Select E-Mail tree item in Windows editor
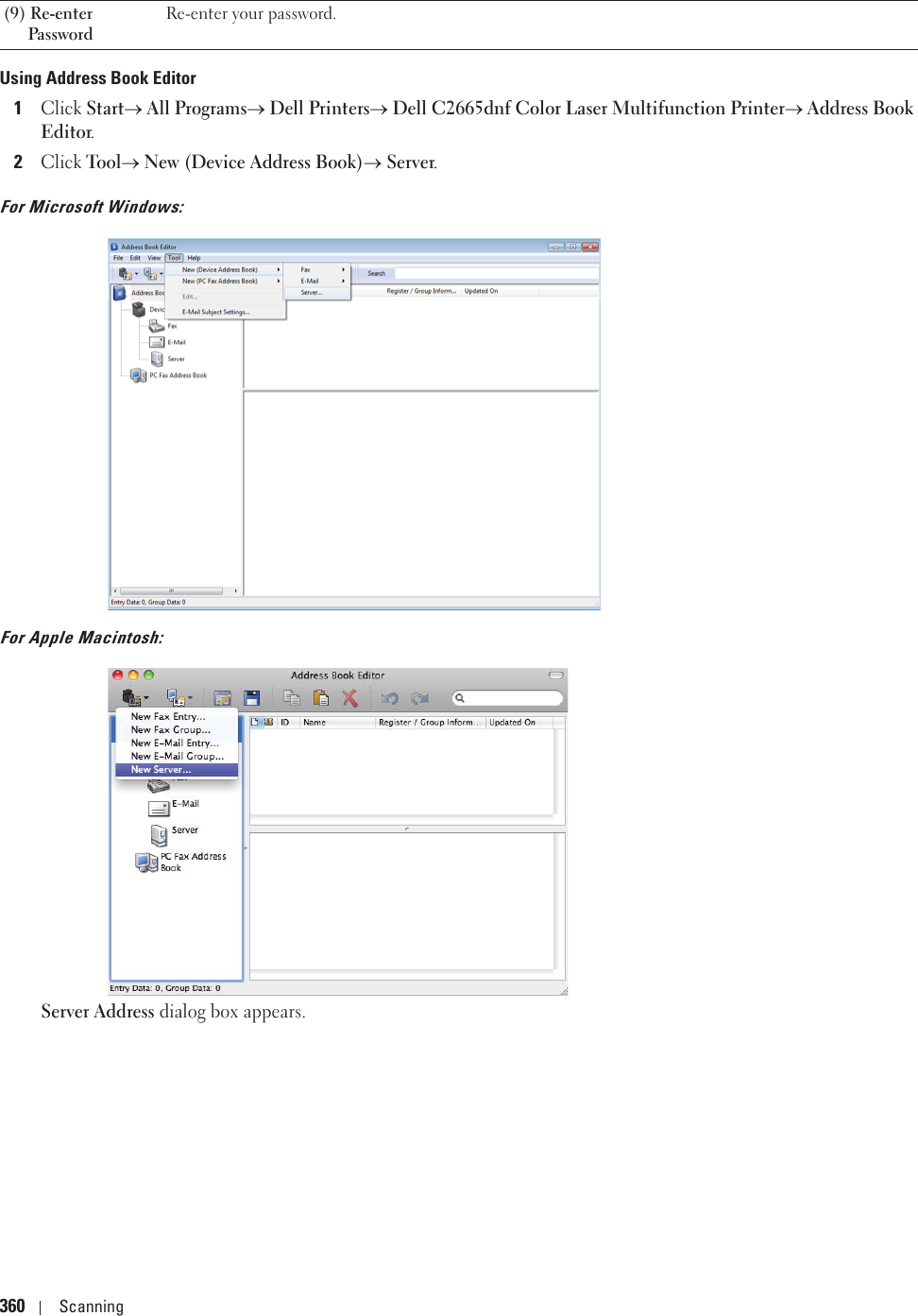This screenshot has width=918, height=1316. pos(167,342)
